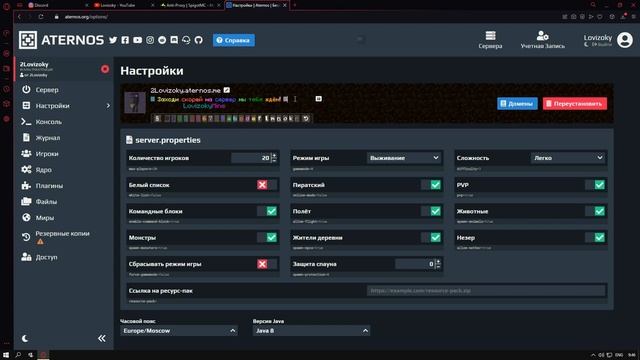The width and height of the screenshot is (640, 360).
Task: Enable Сбрасывать режим игры toggle
Action: 267,264
